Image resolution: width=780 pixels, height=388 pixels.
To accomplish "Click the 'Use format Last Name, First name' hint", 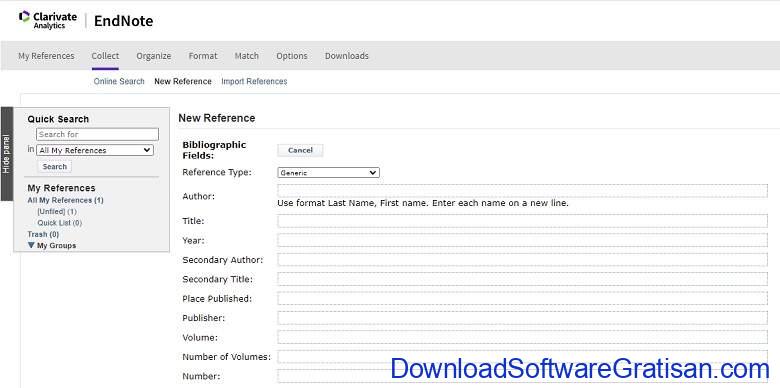I will (423, 203).
